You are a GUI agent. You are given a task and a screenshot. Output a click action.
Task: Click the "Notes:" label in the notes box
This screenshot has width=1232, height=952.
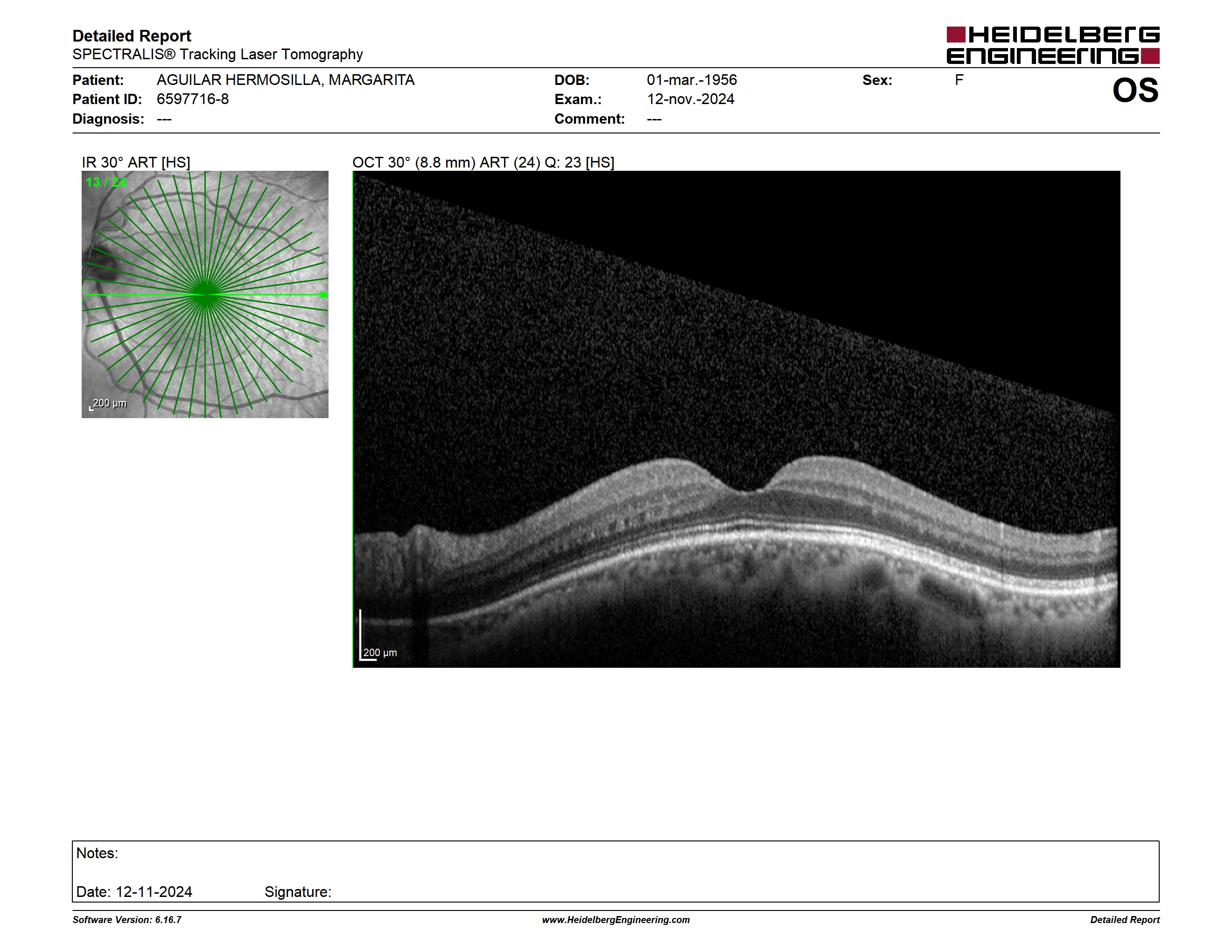[97, 854]
